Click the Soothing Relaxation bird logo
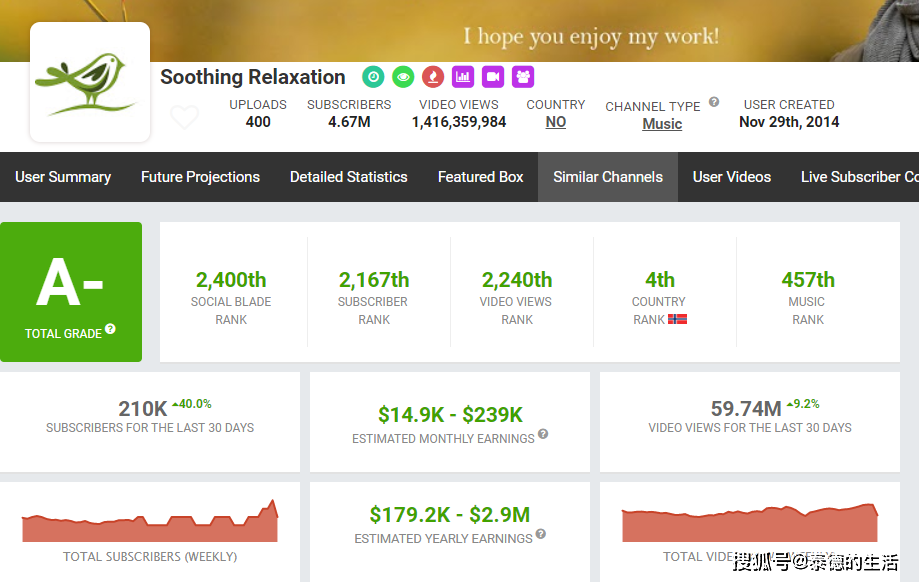919x582 pixels. tap(90, 82)
